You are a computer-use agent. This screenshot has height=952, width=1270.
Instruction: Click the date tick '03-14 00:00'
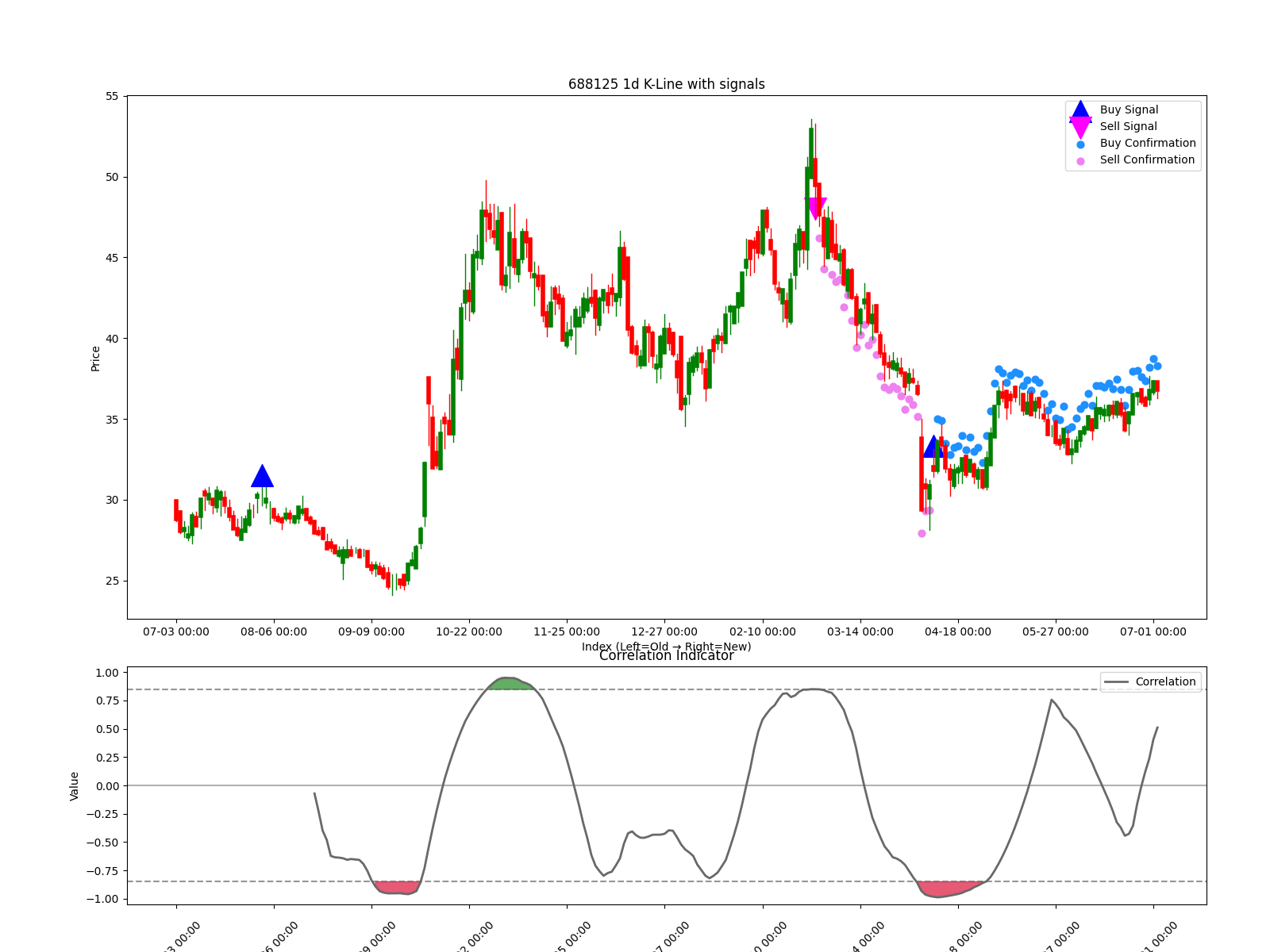[x=860, y=632]
